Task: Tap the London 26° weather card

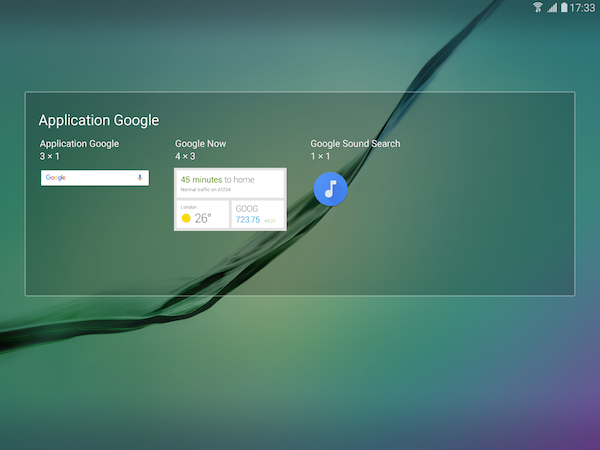Action: [203, 214]
